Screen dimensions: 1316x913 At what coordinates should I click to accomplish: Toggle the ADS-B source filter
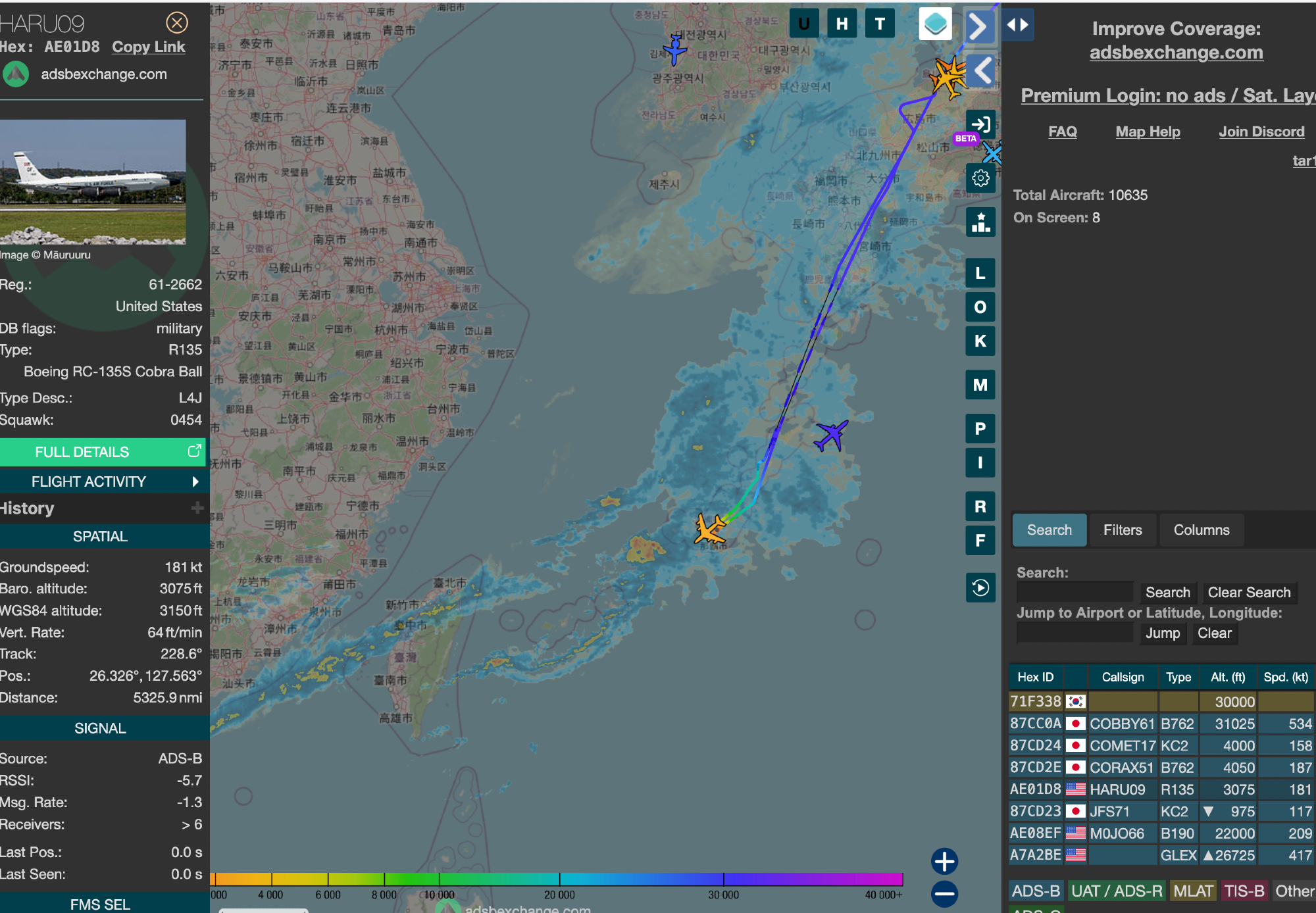(x=1036, y=891)
